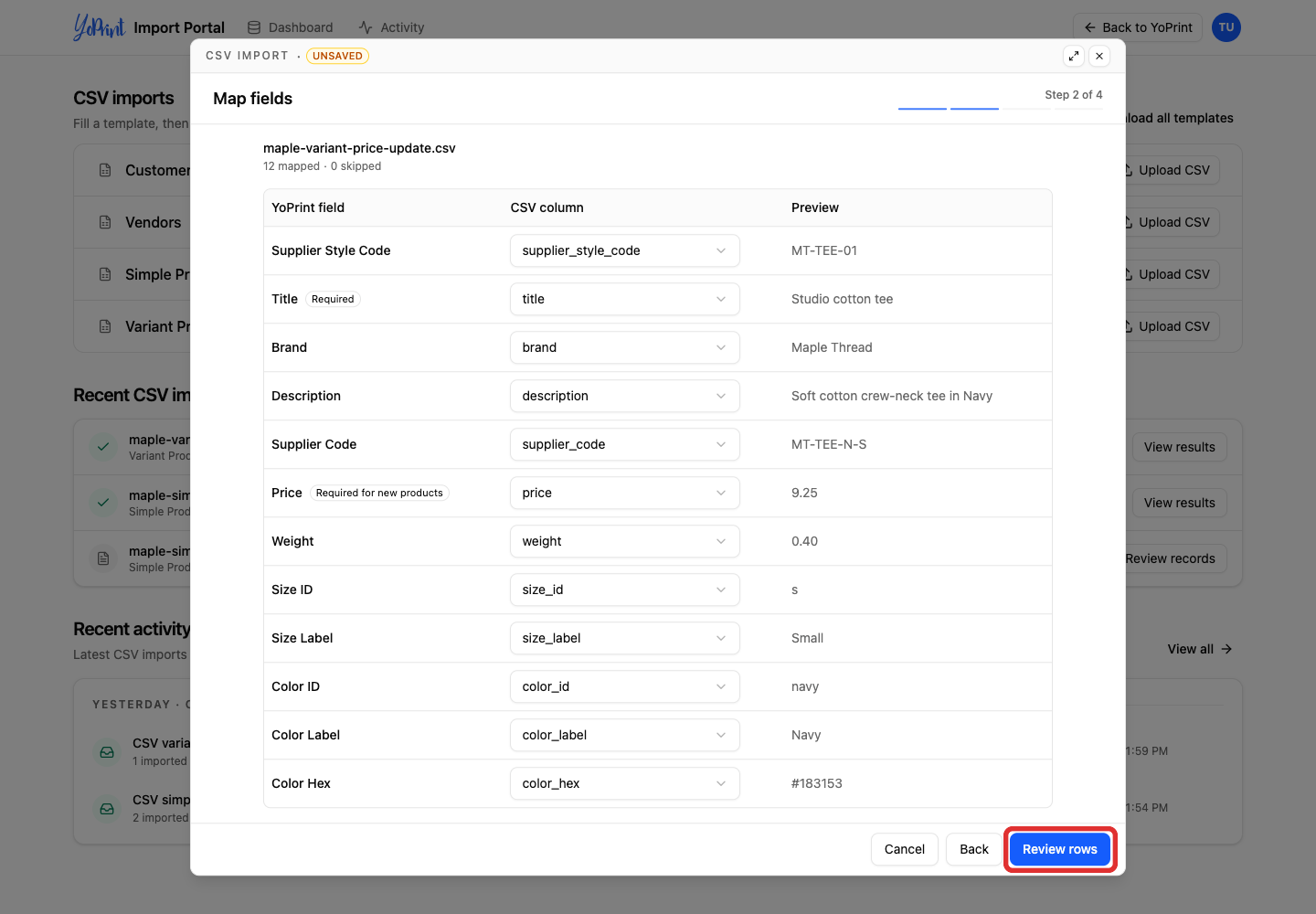The height and width of the screenshot is (914, 1316).
Task: Click the Required for new products badge
Action: coord(379,493)
